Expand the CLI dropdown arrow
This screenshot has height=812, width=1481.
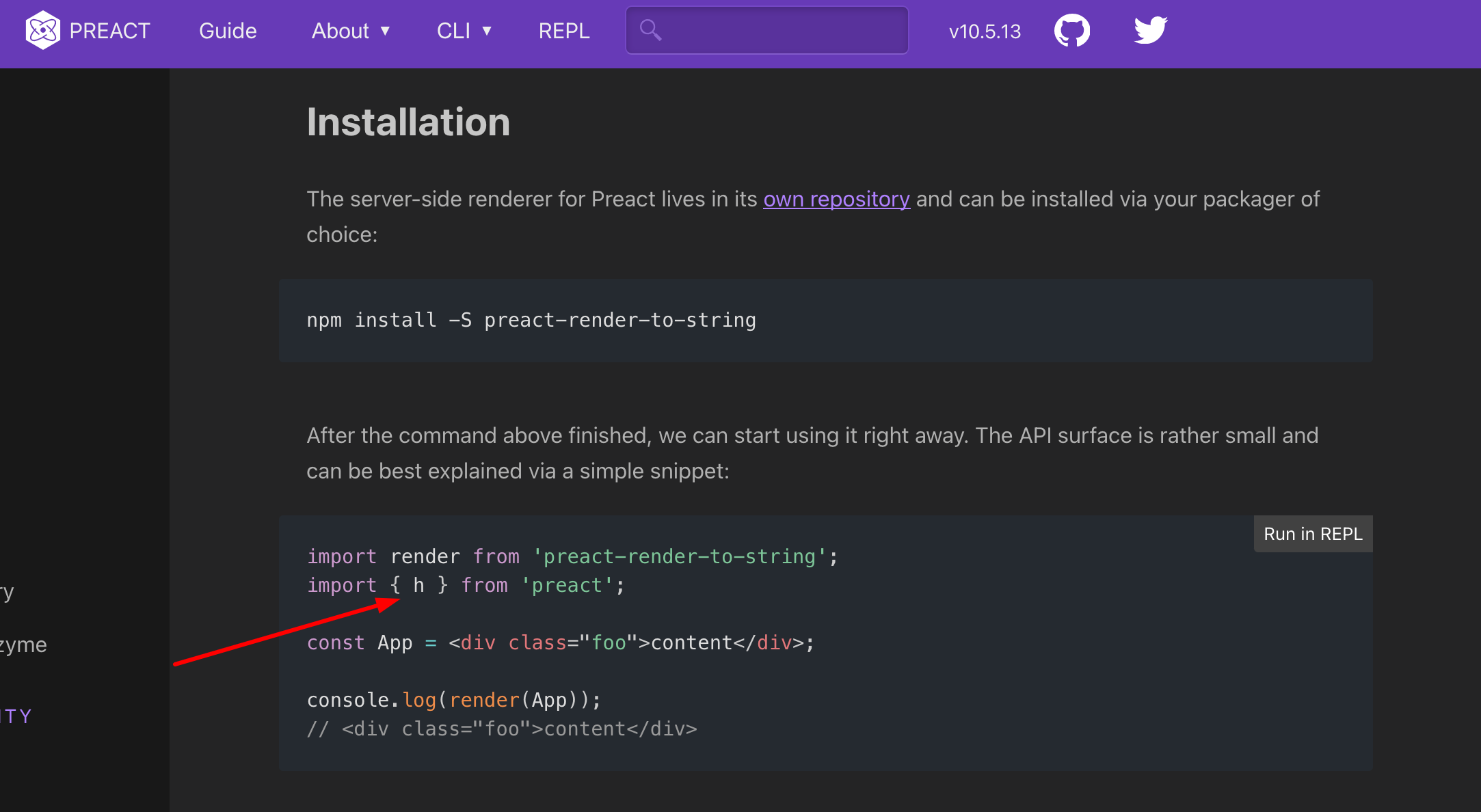point(487,31)
